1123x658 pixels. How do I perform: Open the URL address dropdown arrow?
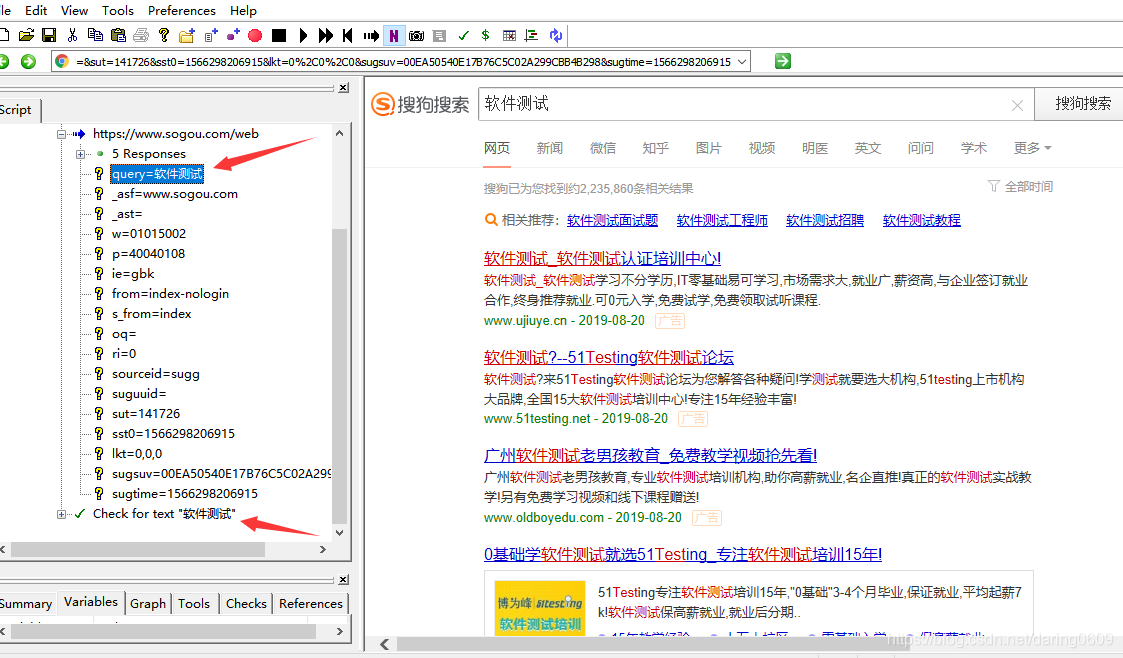click(x=742, y=62)
